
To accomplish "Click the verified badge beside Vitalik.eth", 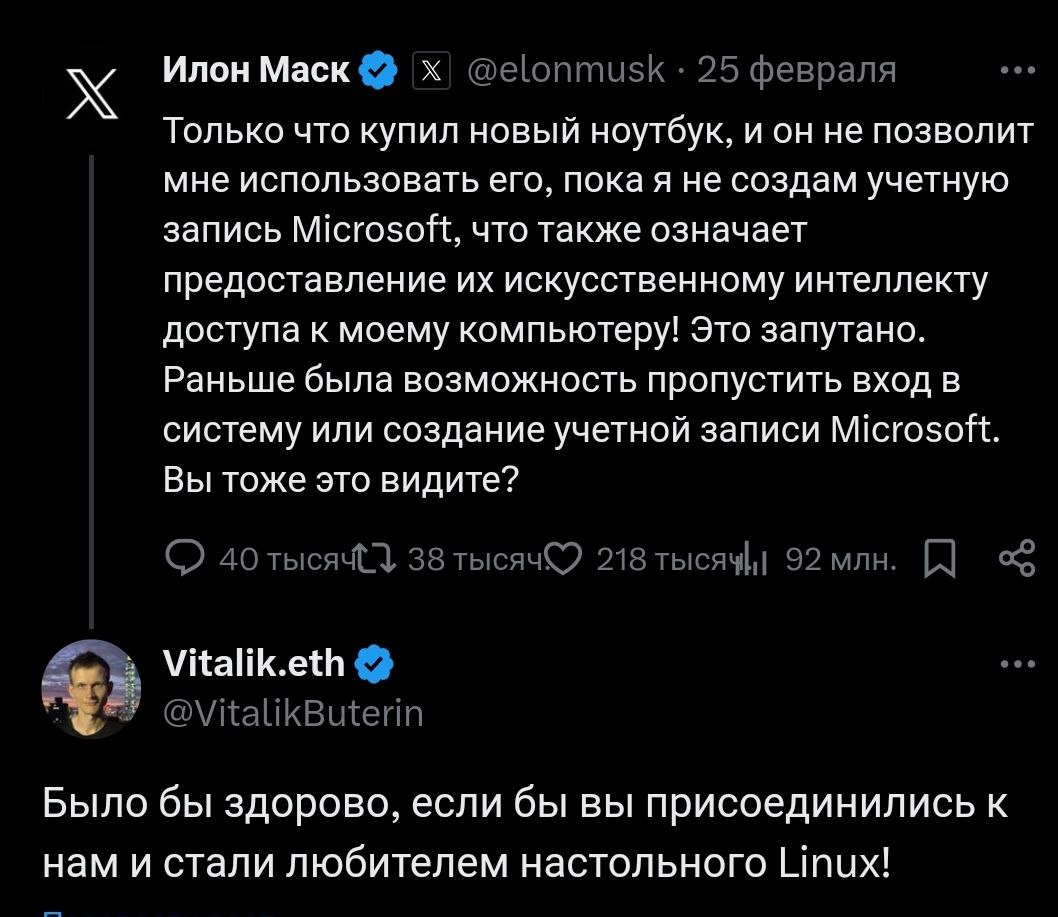I will pos(373,663).
